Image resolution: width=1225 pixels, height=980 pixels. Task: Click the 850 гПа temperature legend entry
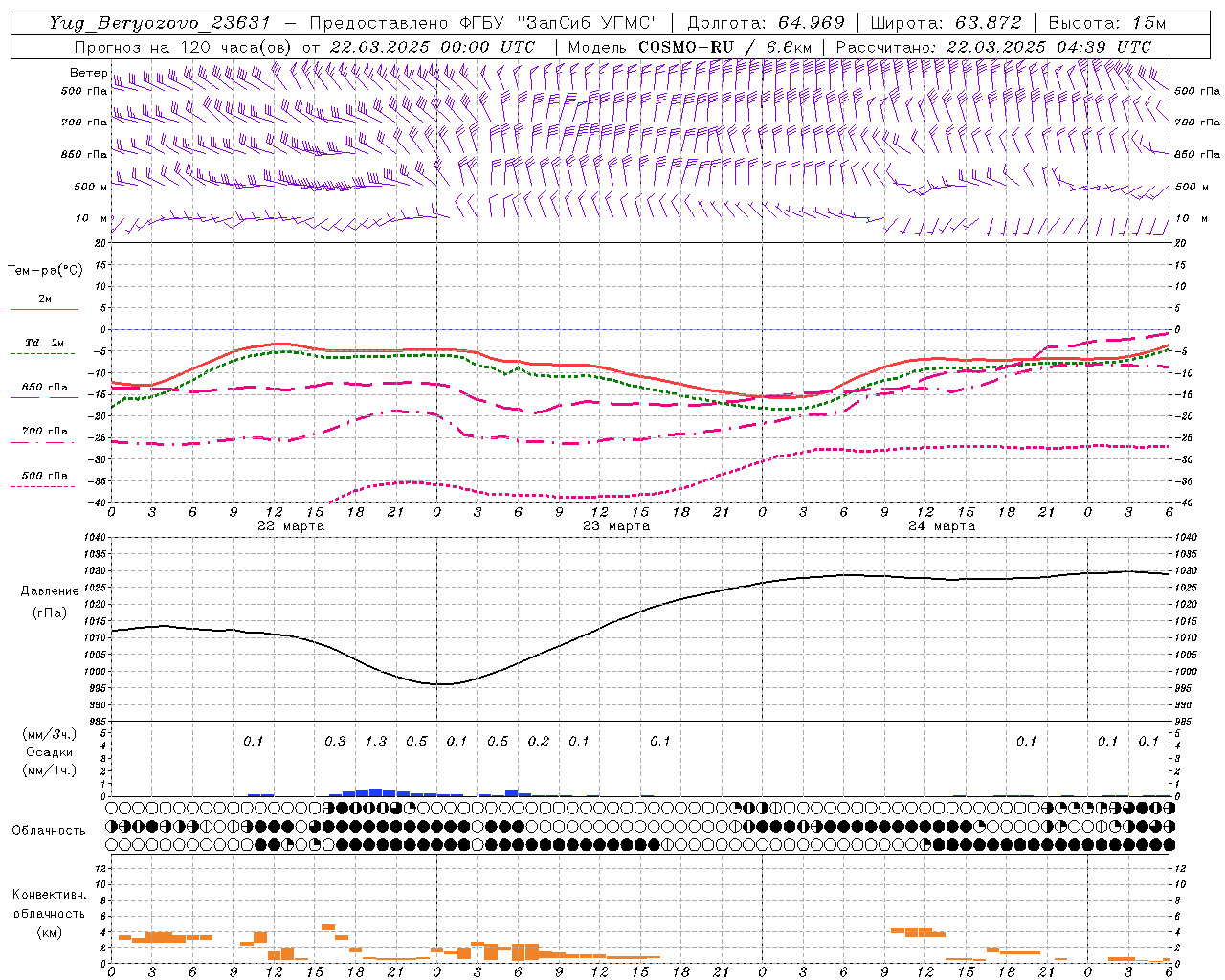tap(44, 390)
